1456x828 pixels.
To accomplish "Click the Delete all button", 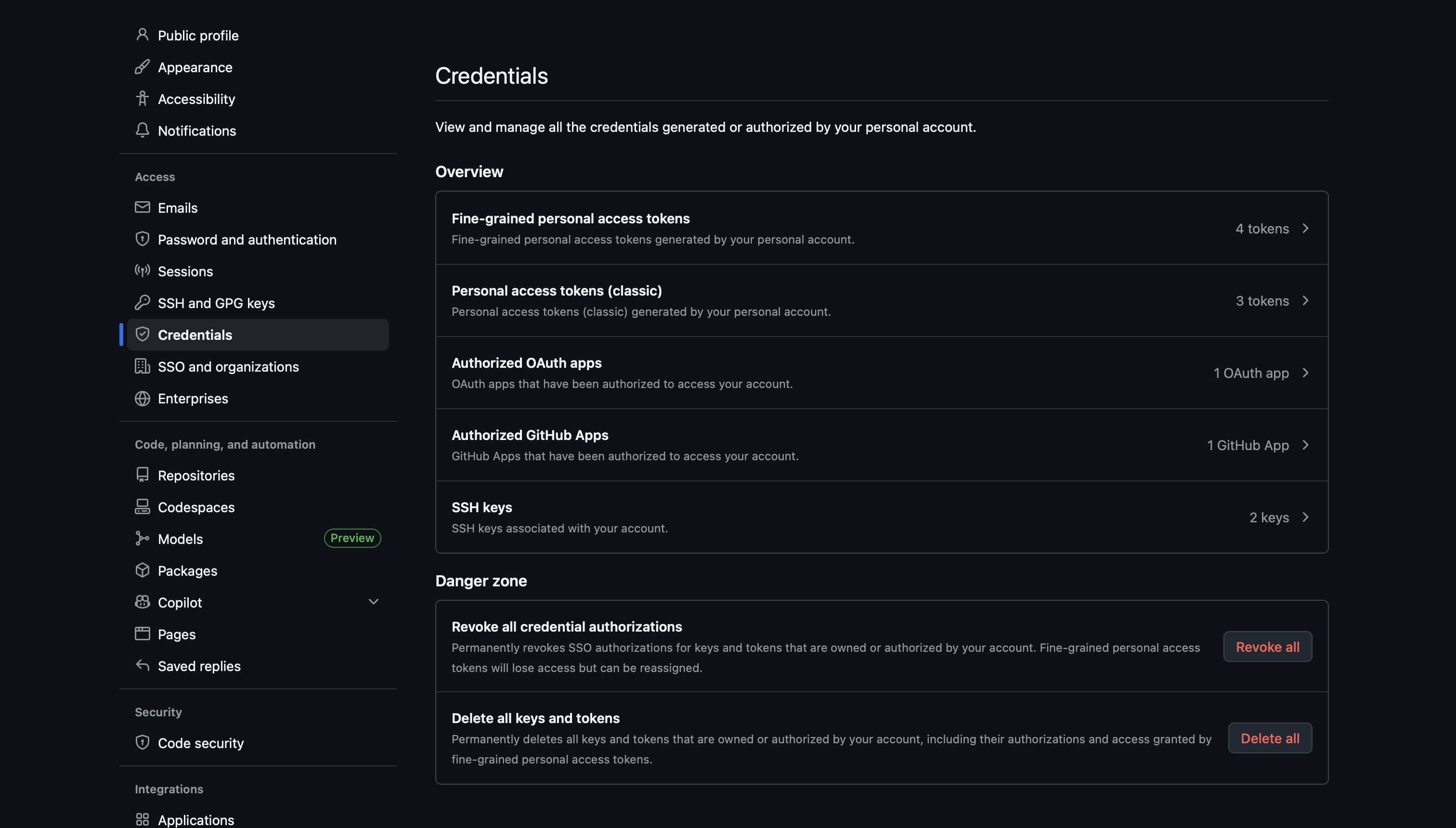I will (1270, 738).
